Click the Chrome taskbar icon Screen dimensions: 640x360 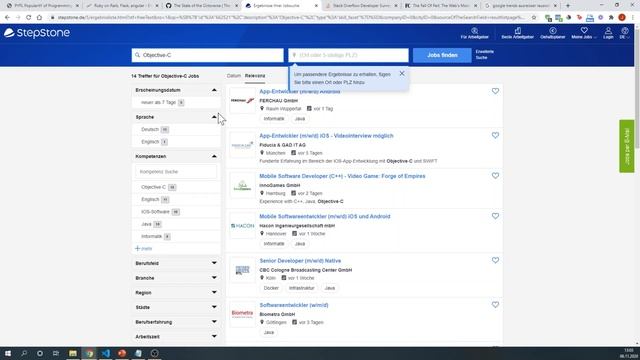click(x=89, y=353)
